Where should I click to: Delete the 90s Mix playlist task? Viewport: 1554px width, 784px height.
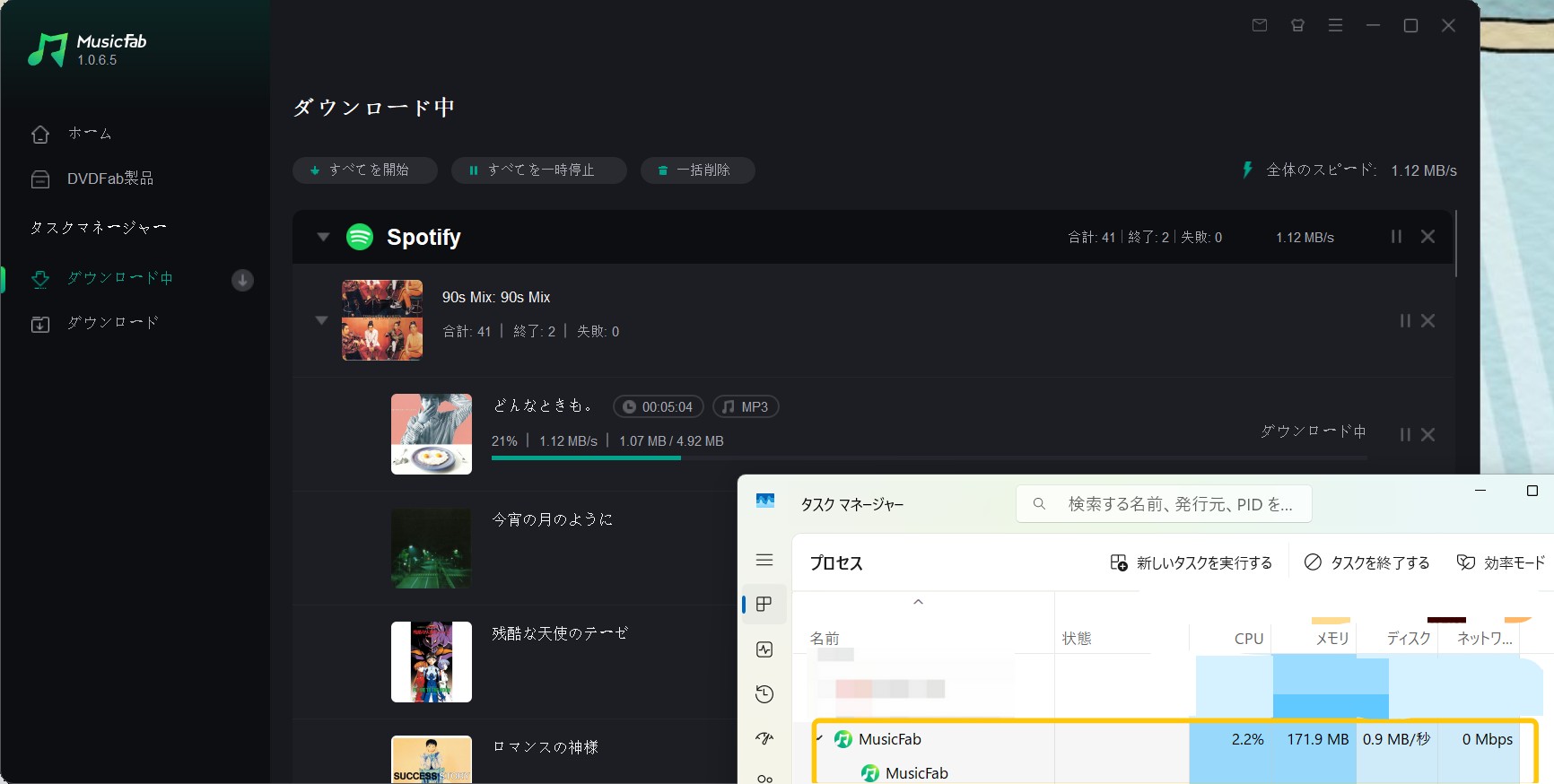(x=1427, y=320)
